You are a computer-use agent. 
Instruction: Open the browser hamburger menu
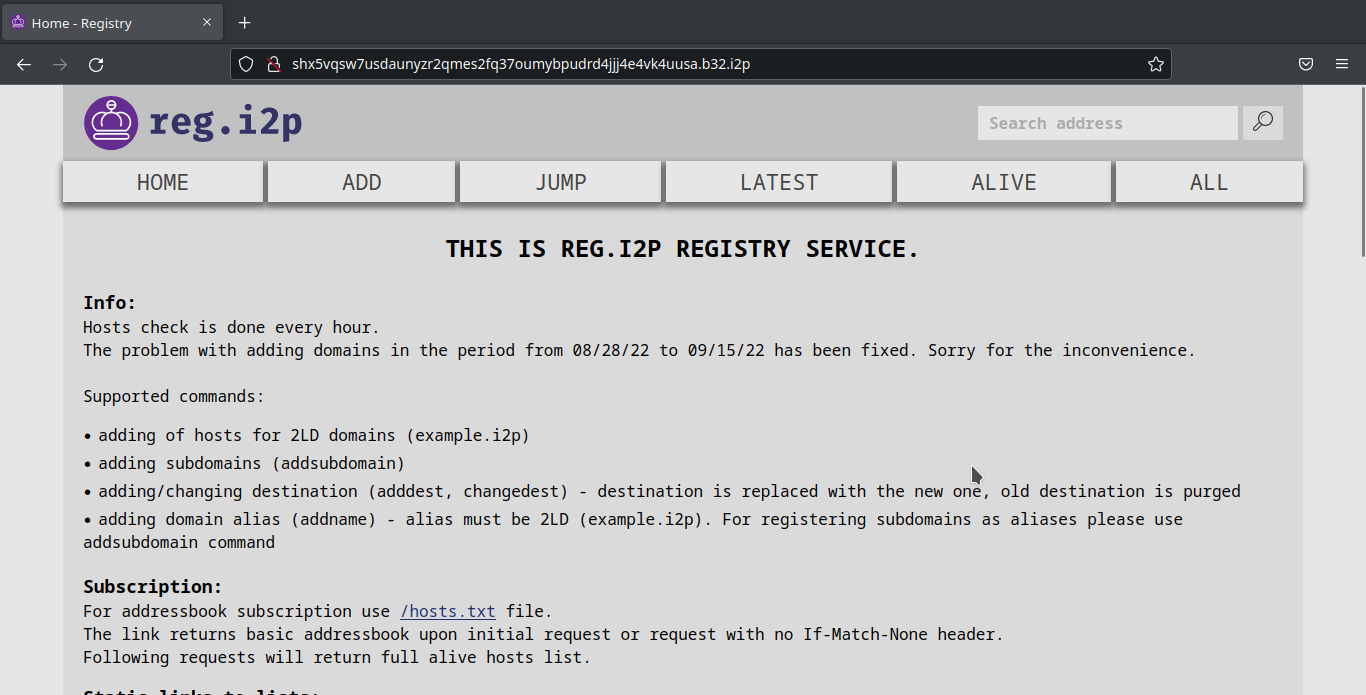point(1342,64)
